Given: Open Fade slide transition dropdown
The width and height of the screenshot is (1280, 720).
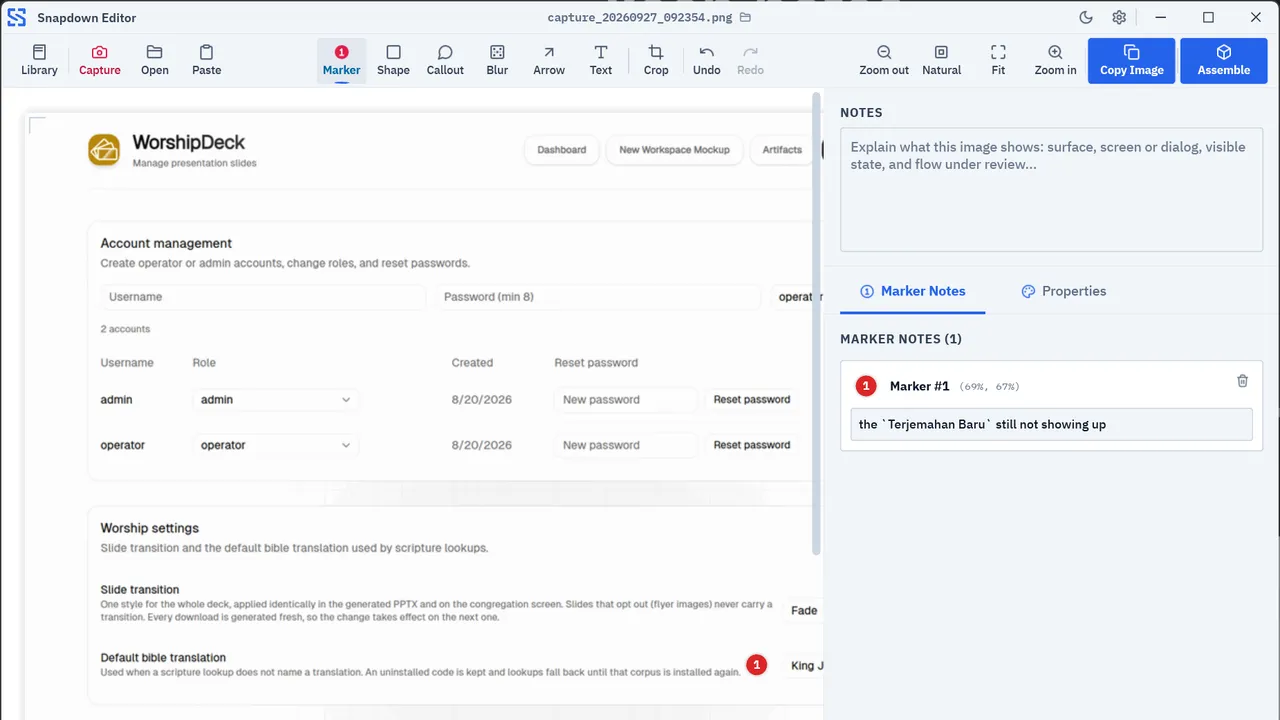Looking at the screenshot, I should pyautogui.click(x=803, y=611).
